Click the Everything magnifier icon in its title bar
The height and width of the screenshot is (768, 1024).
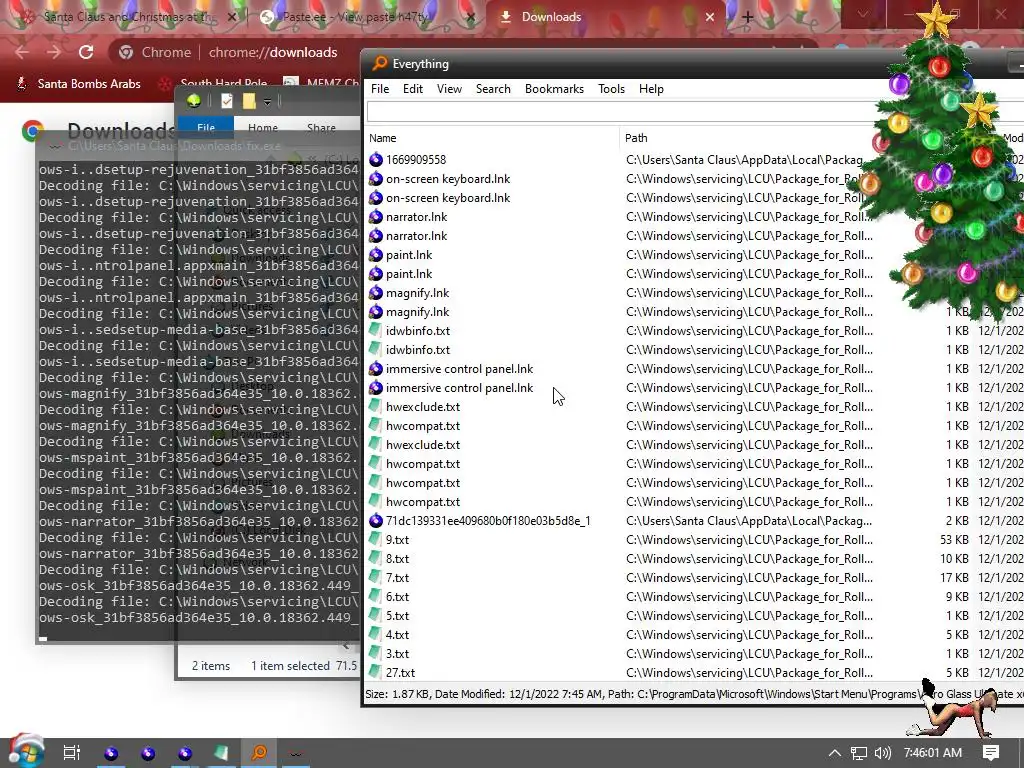(x=379, y=63)
